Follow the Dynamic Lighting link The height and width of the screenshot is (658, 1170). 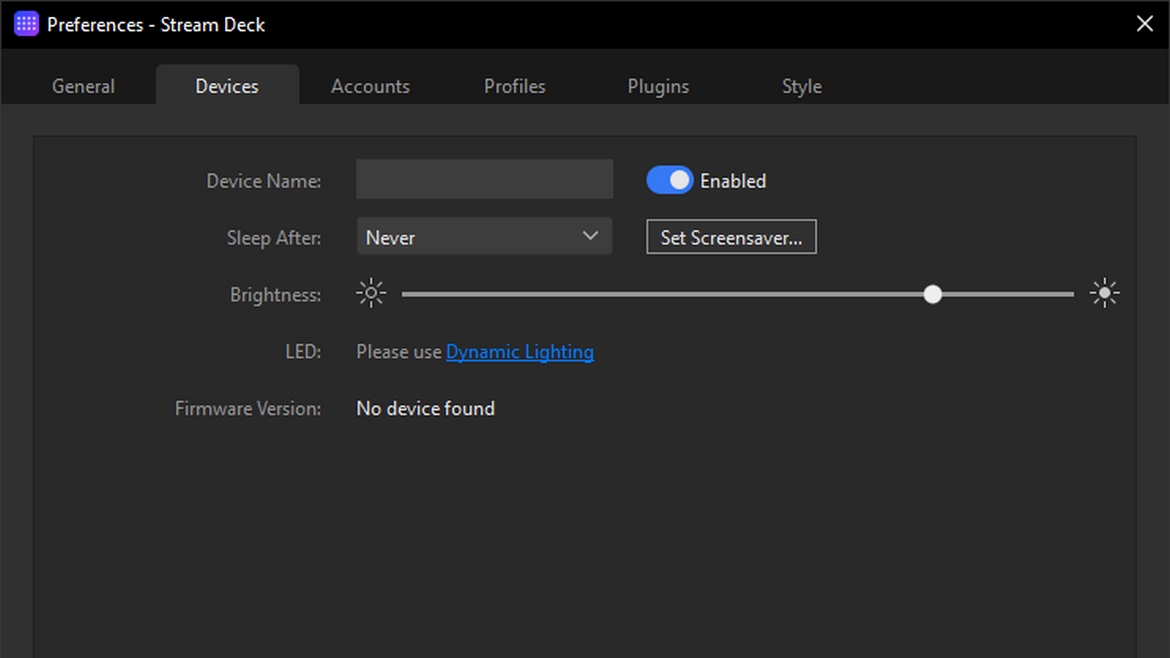tap(519, 352)
